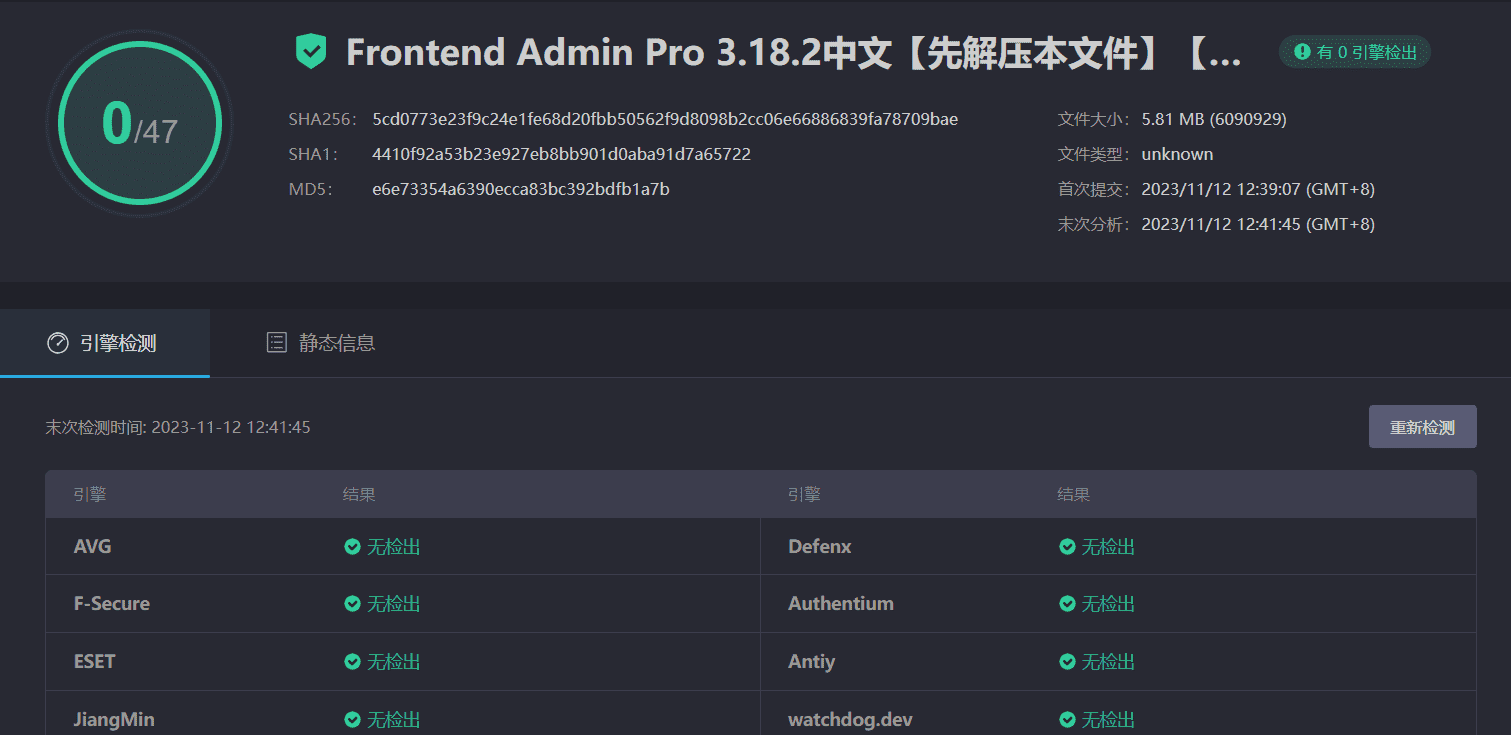
Task: Click green check icon in Authentium row
Action: pyautogui.click(x=1067, y=604)
